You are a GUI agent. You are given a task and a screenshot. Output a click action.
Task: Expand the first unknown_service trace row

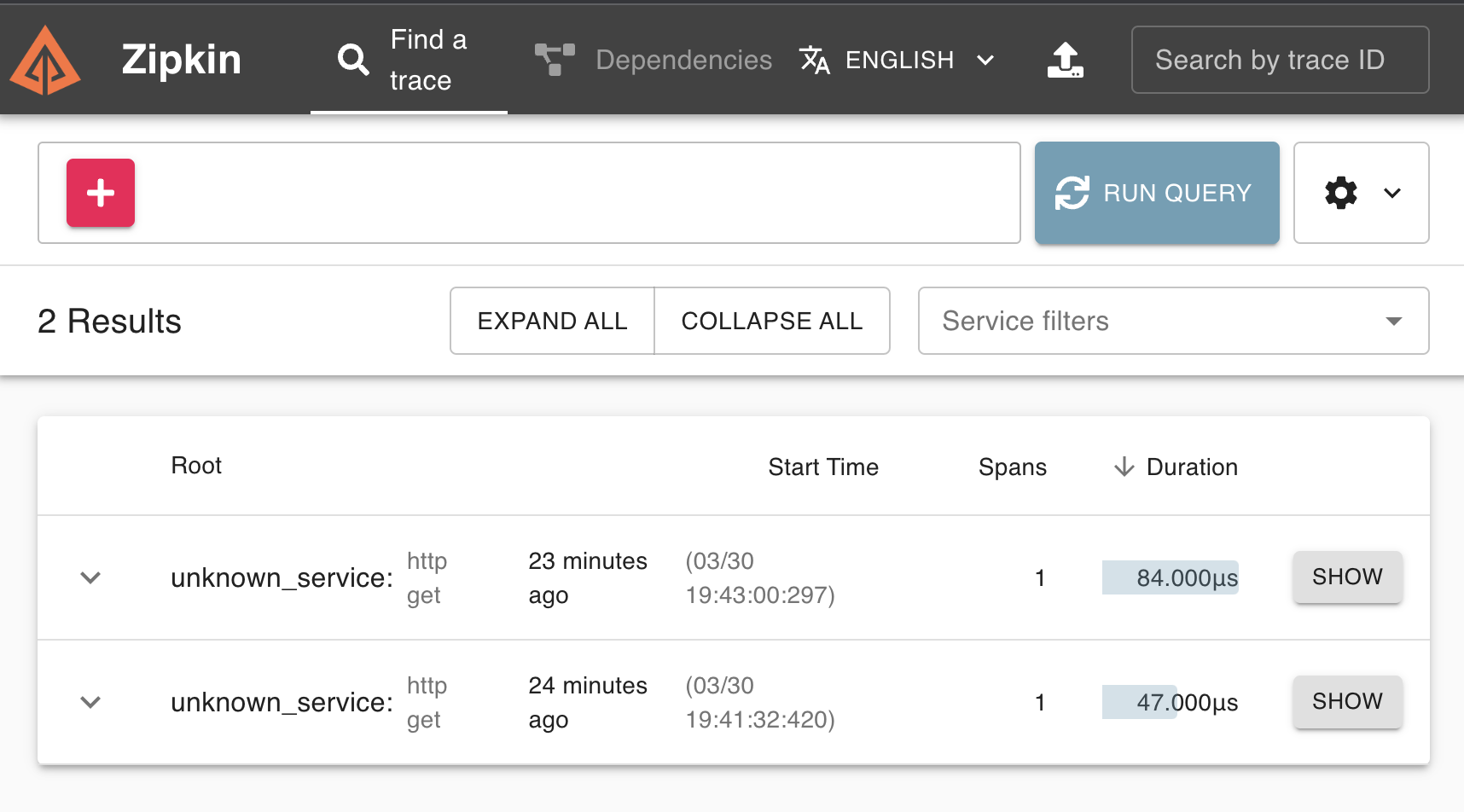point(90,577)
